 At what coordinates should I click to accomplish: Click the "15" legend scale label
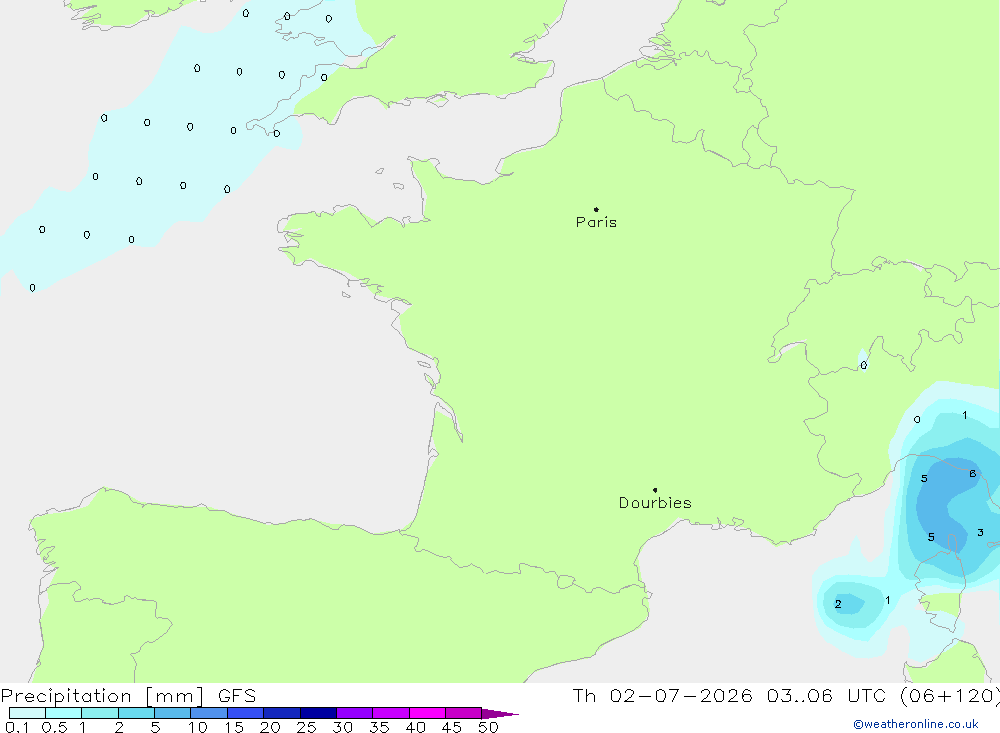pyautogui.click(x=234, y=727)
